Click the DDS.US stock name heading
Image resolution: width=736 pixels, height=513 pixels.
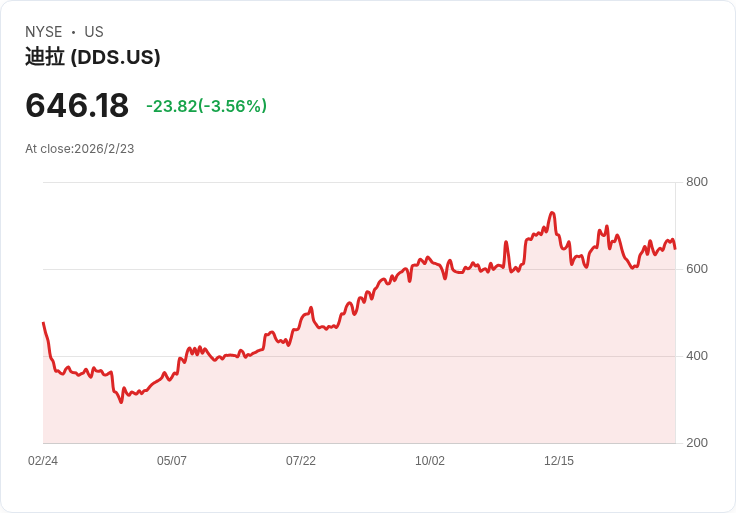pyautogui.click(x=92, y=57)
